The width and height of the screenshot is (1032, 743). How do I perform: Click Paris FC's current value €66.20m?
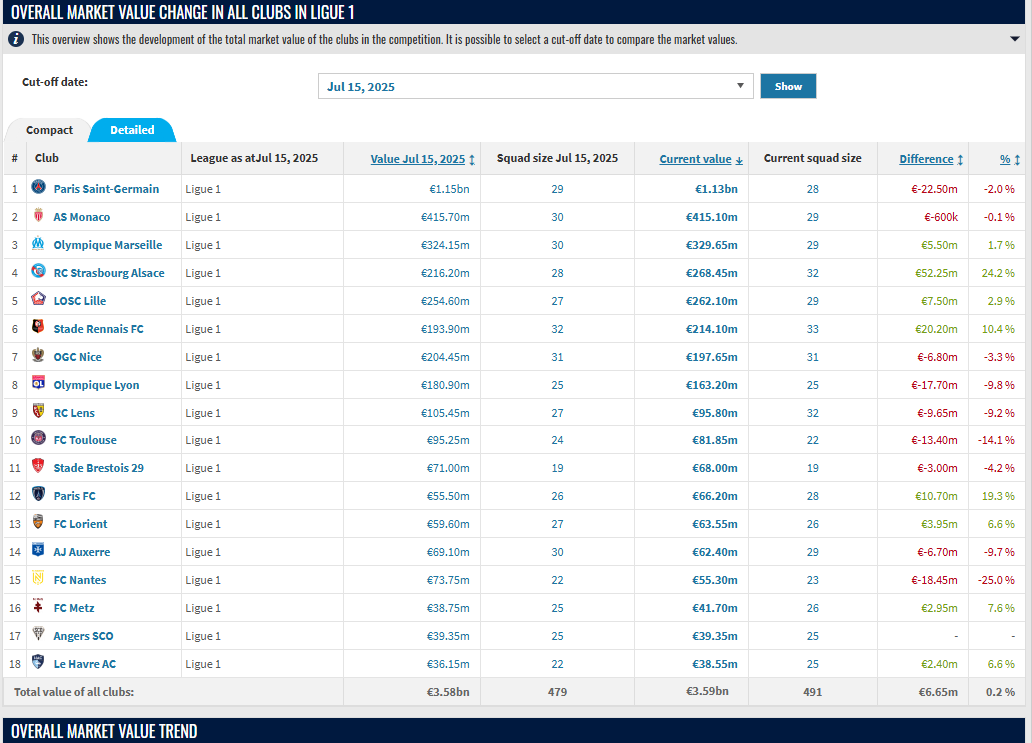click(715, 496)
